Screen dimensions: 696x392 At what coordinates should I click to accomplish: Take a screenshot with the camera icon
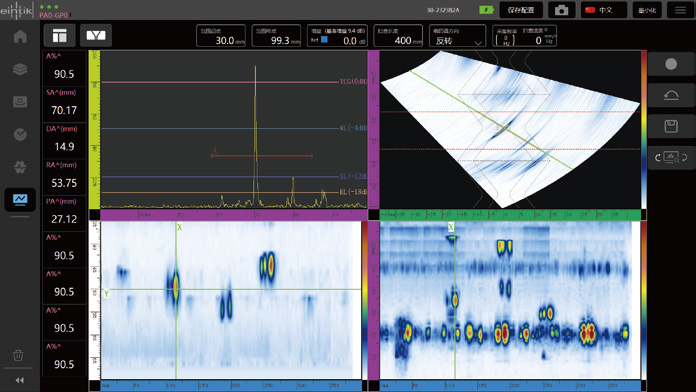(x=562, y=10)
